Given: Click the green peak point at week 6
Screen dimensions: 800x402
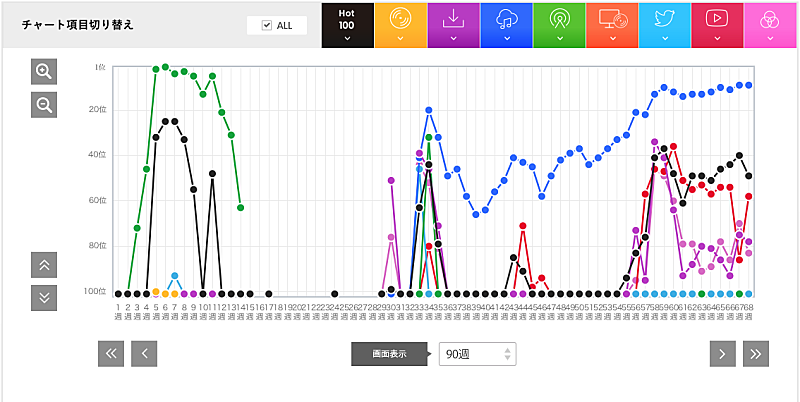Looking at the screenshot, I should 165,67.
